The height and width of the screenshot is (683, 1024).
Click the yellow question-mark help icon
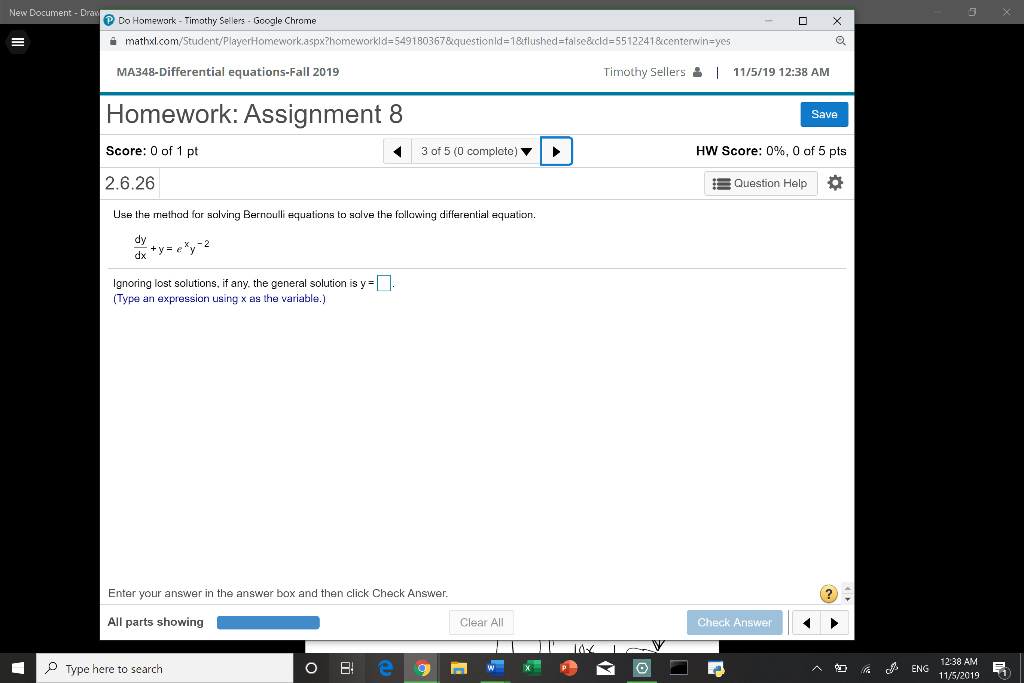[828, 594]
